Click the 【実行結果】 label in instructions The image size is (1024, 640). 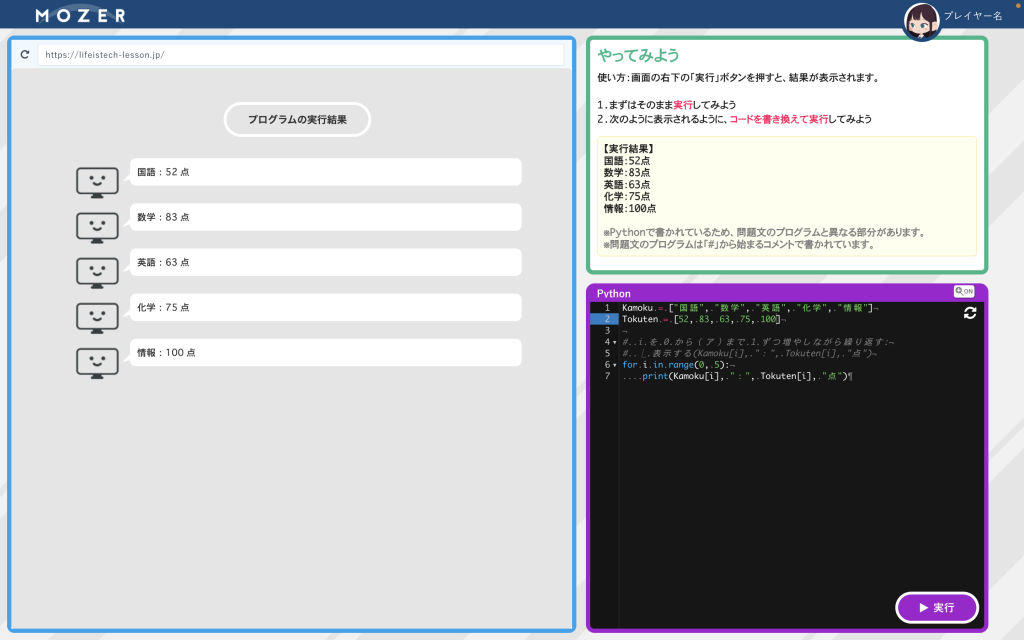[628, 148]
